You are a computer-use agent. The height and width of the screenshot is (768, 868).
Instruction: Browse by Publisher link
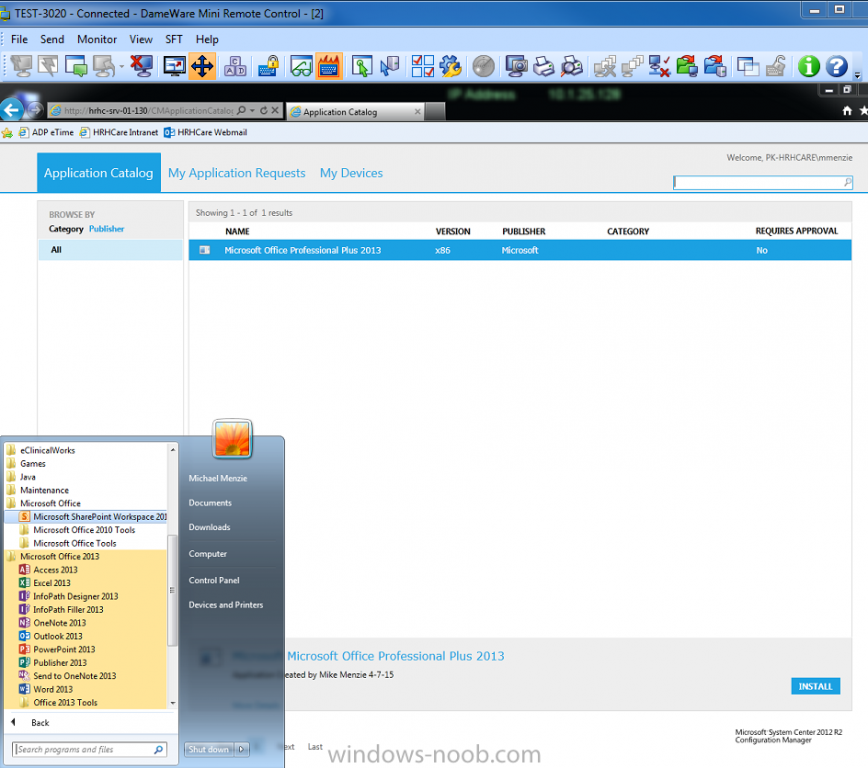coord(106,229)
